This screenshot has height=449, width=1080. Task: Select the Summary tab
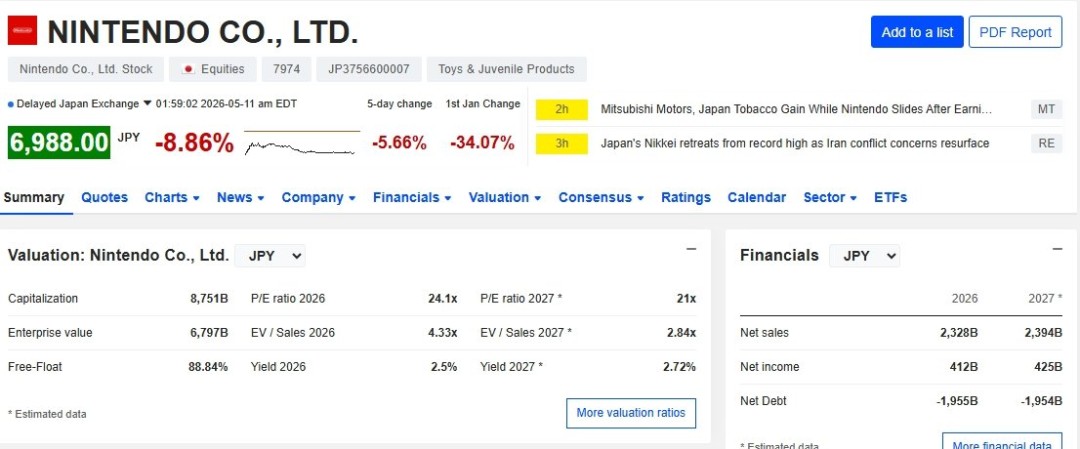point(34,198)
